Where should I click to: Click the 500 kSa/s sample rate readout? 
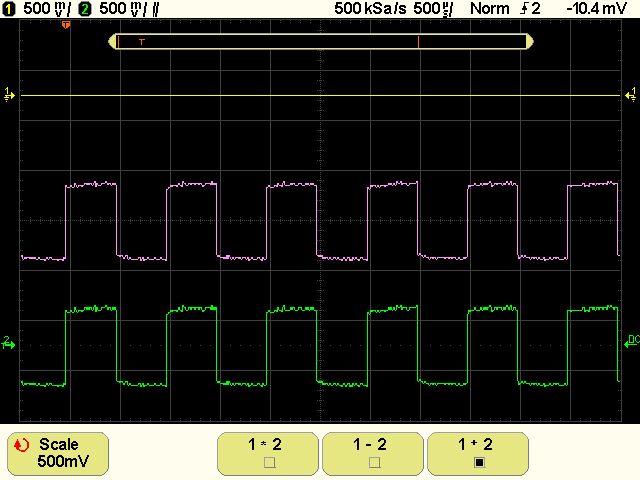coord(370,9)
